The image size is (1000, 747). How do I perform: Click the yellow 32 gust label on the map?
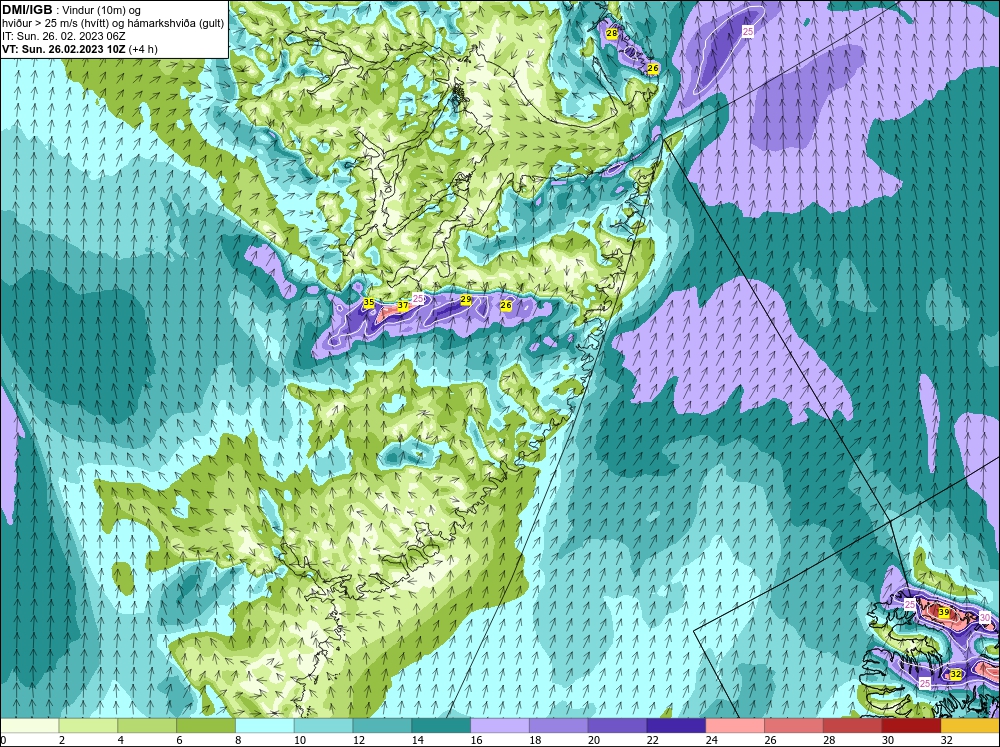pyautogui.click(x=955, y=674)
